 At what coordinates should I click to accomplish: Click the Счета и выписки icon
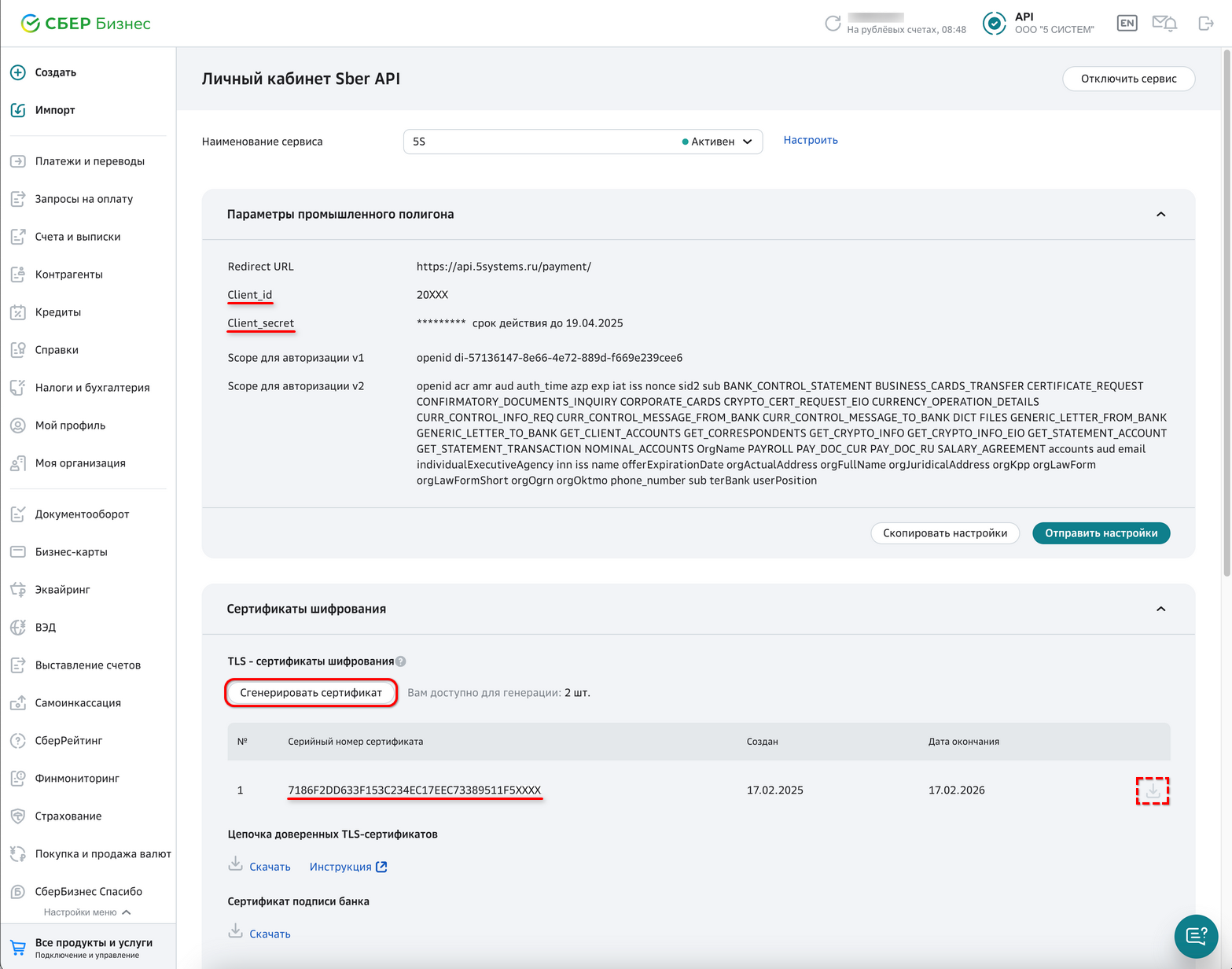[18, 237]
